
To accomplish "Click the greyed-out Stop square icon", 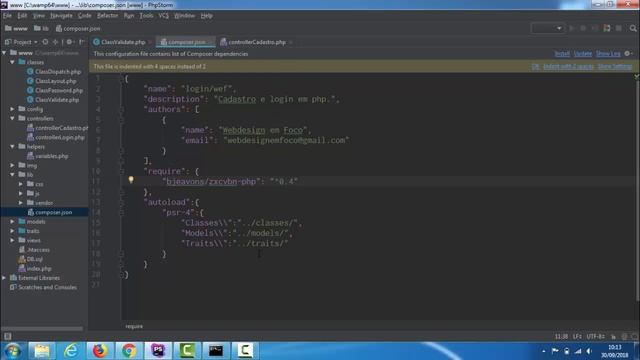I will [619, 28].
